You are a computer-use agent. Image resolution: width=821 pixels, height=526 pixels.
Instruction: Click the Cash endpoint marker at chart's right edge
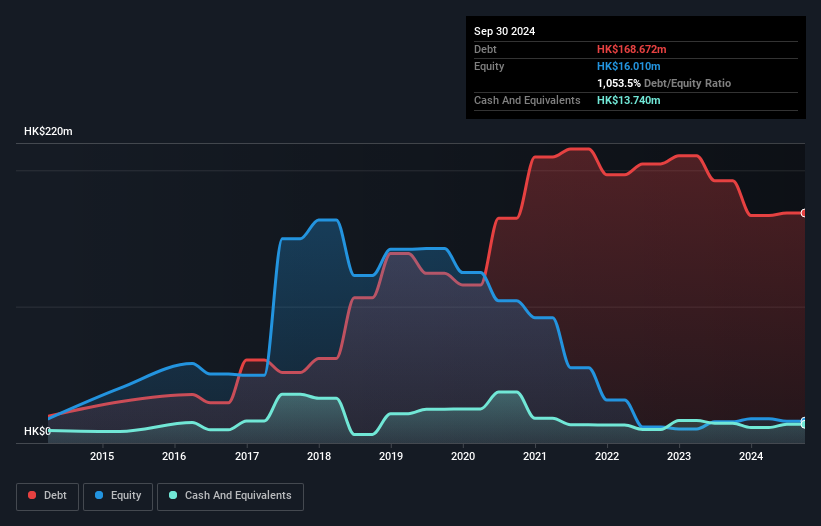pyautogui.click(x=804, y=424)
